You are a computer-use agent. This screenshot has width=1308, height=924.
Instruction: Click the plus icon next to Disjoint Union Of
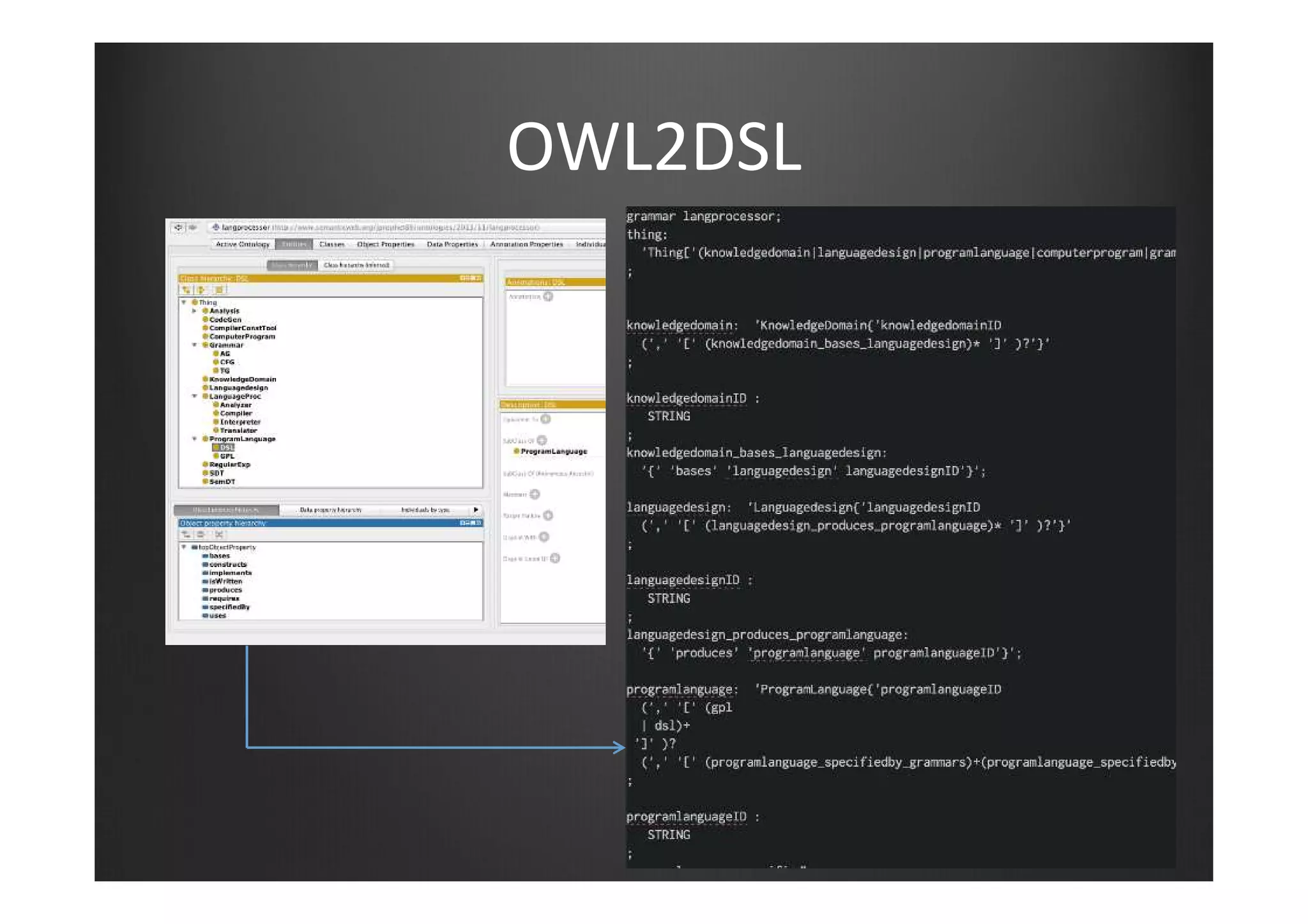pos(555,558)
